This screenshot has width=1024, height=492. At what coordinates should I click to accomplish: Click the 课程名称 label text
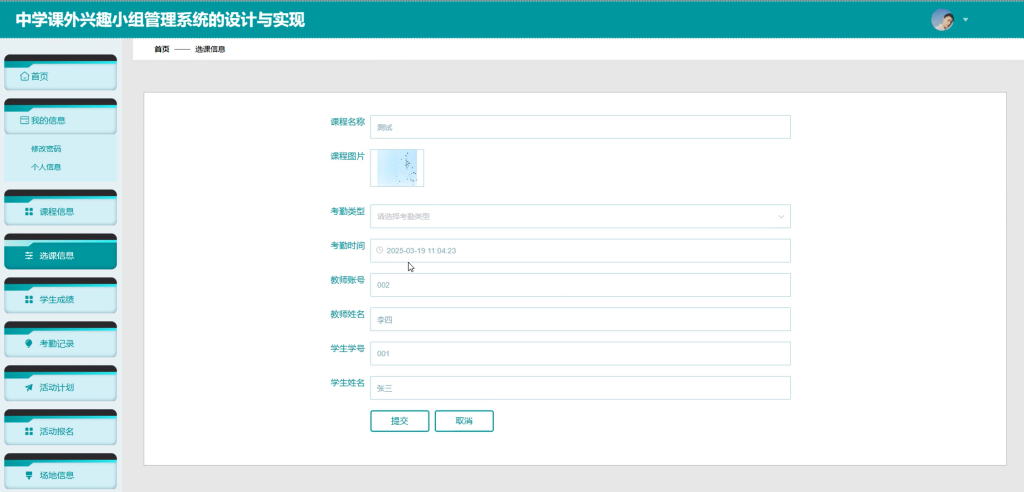(x=347, y=122)
